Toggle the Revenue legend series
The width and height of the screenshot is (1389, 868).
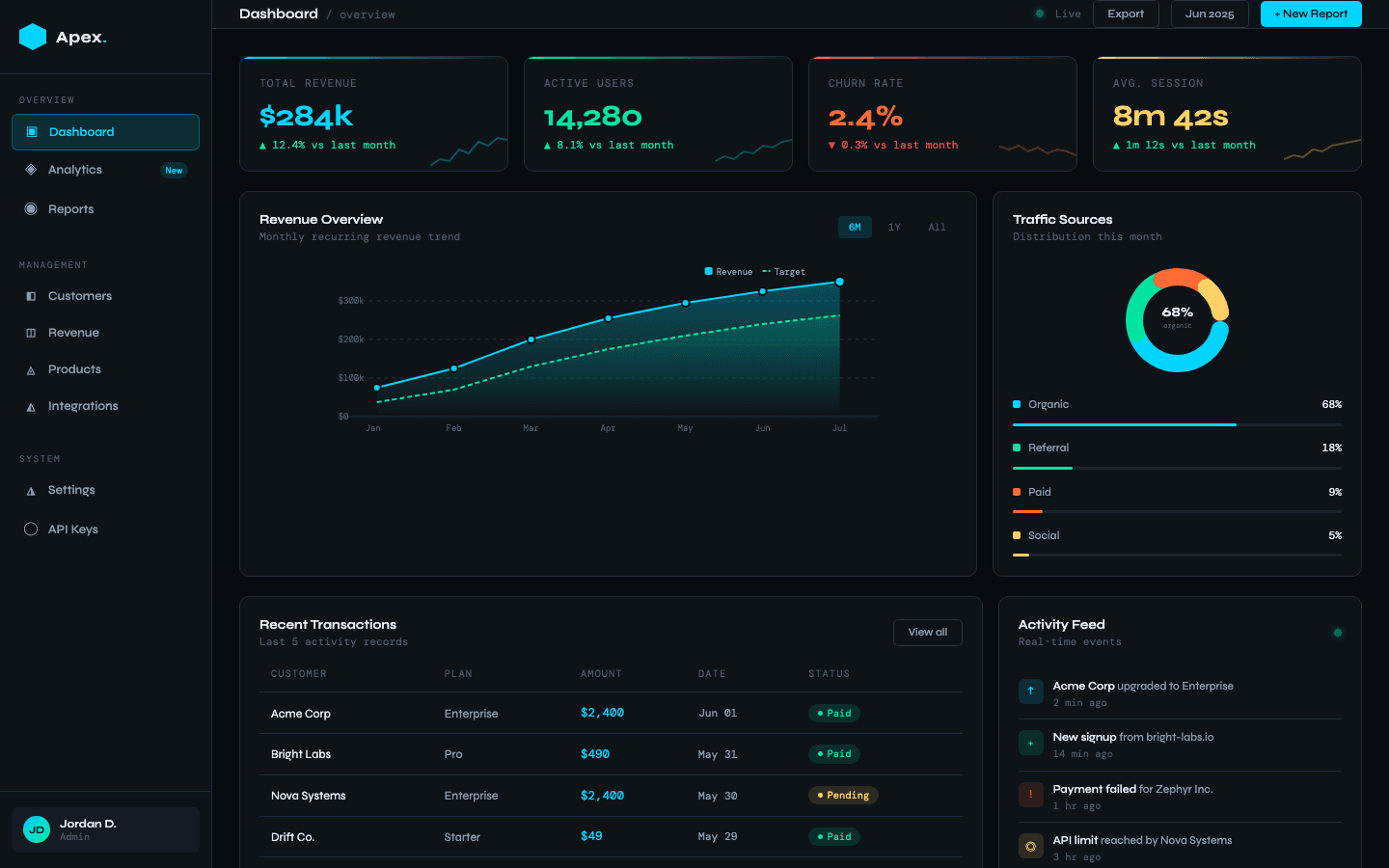pos(728,272)
